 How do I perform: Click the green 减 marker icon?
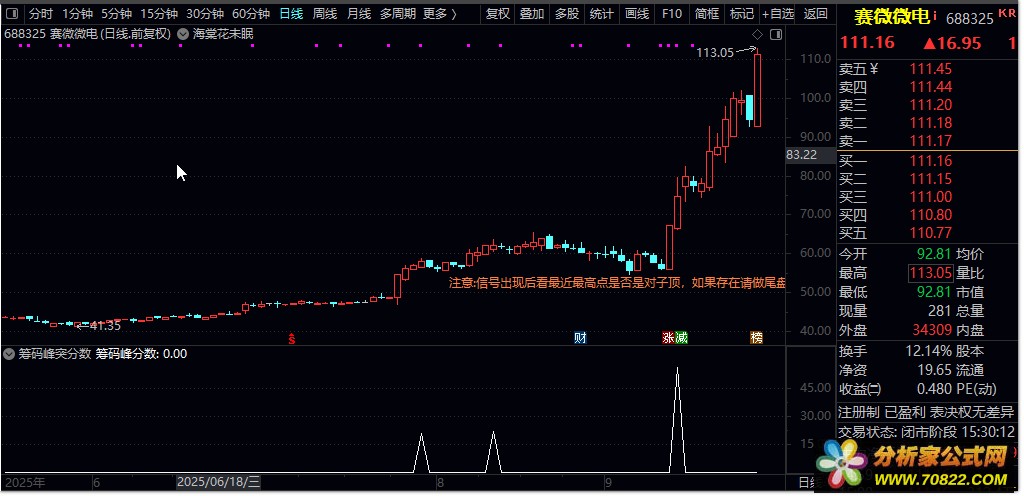681,337
